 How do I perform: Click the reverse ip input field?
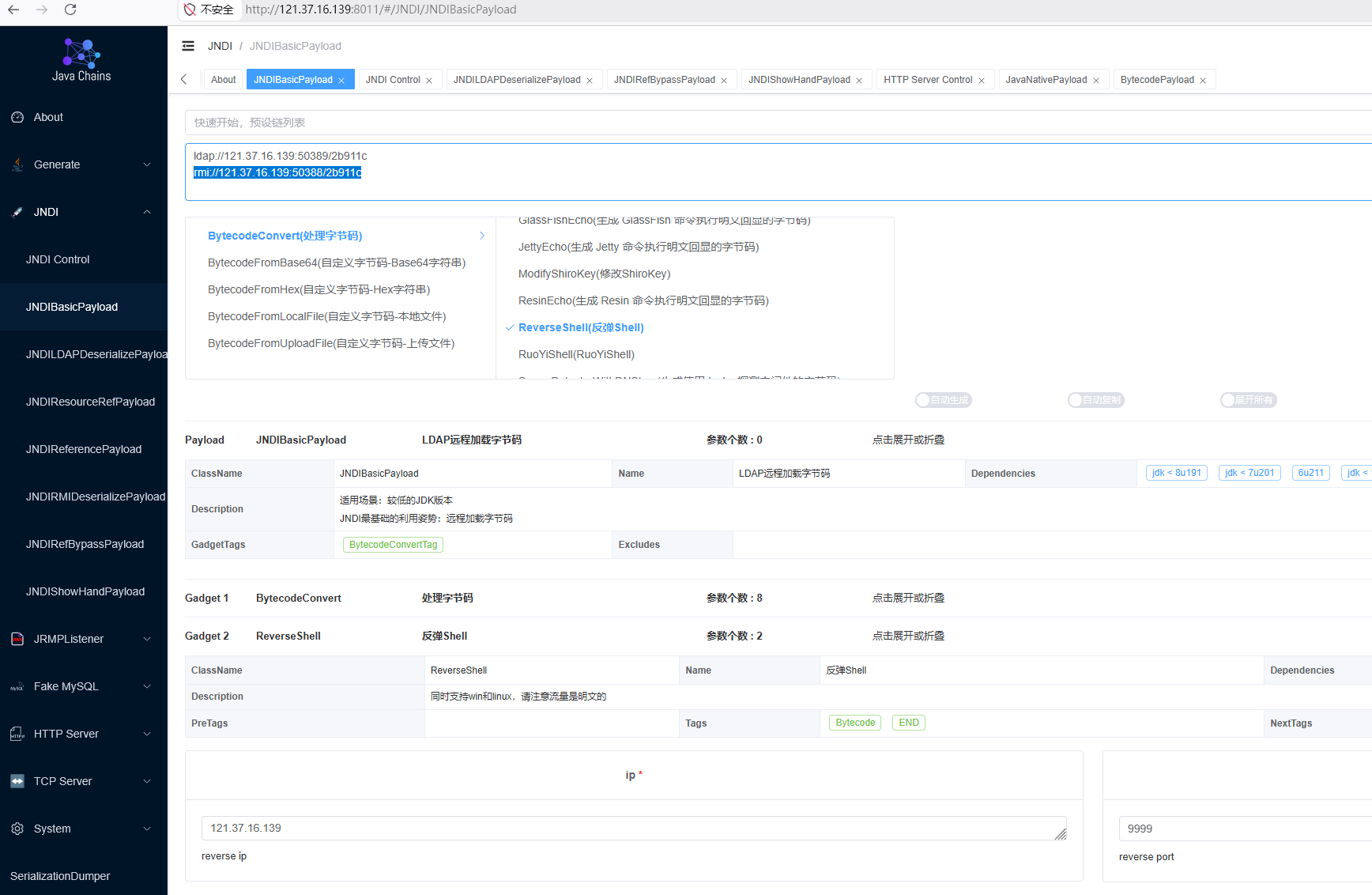coord(628,828)
